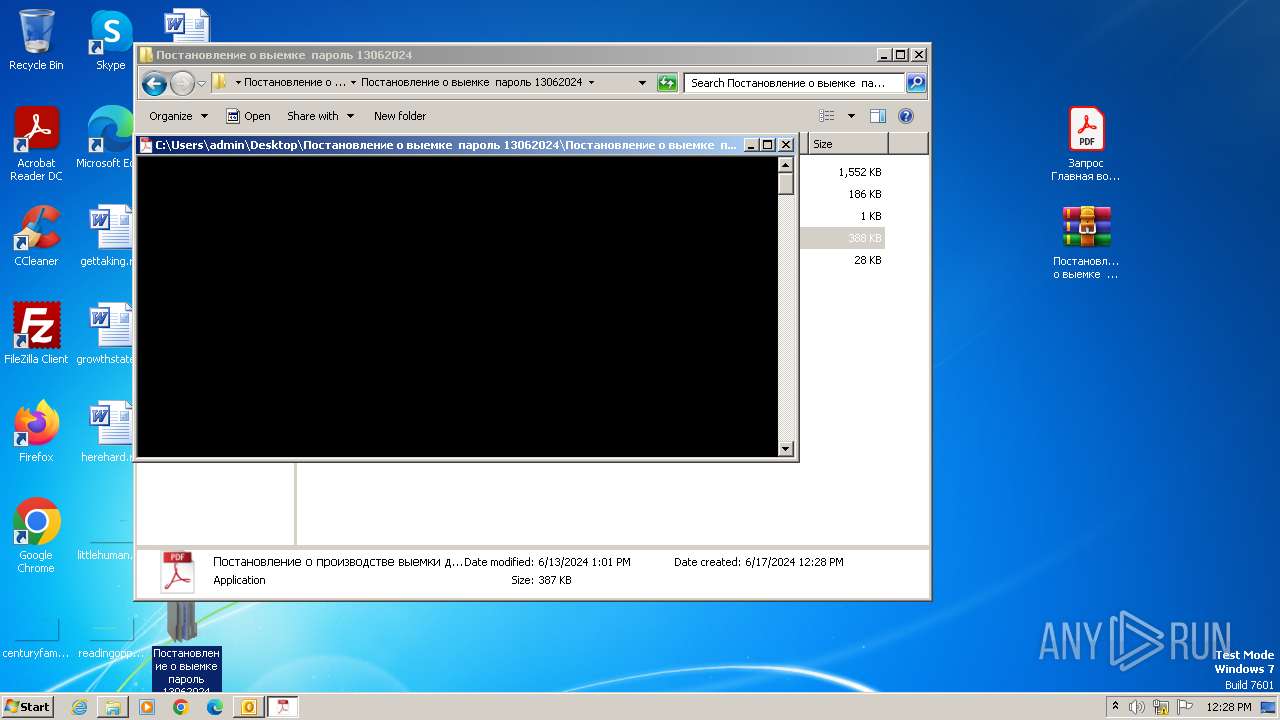The image size is (1280, 720).
Task: Click the Explorer Back navigation button
Action: click(x=154, y=83)
